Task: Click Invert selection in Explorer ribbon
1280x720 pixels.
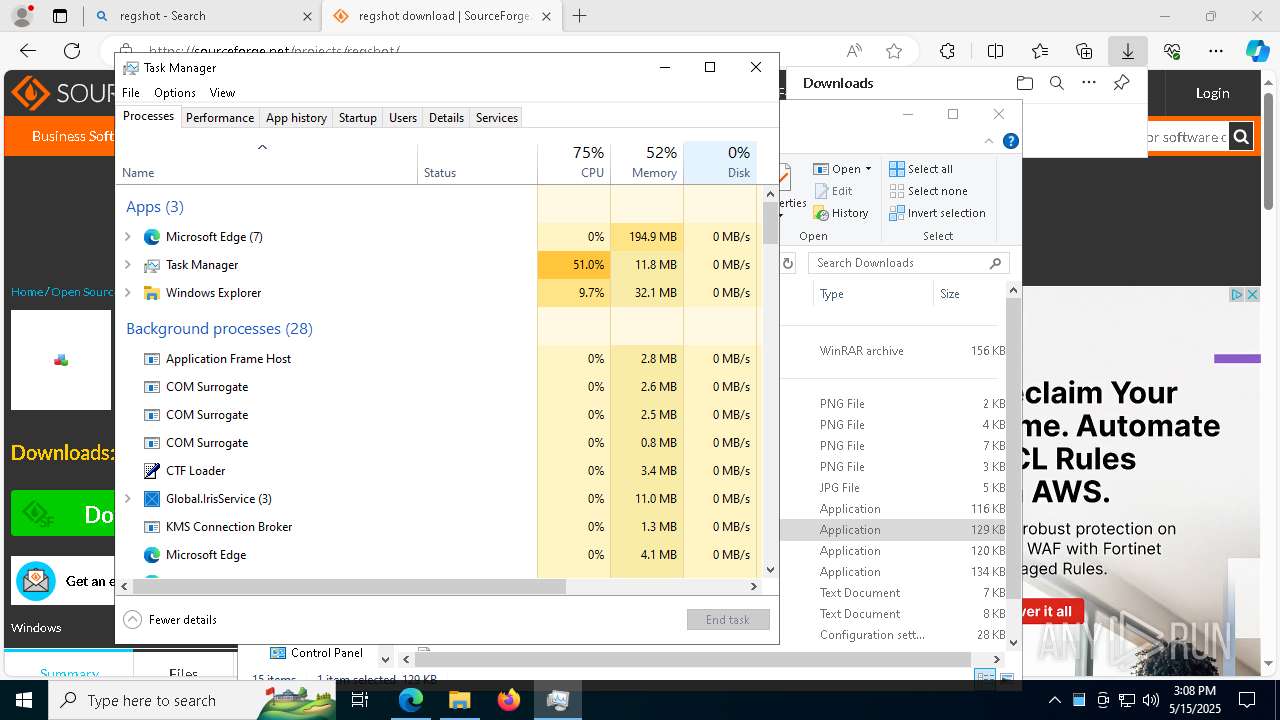Action: [937, 213]
